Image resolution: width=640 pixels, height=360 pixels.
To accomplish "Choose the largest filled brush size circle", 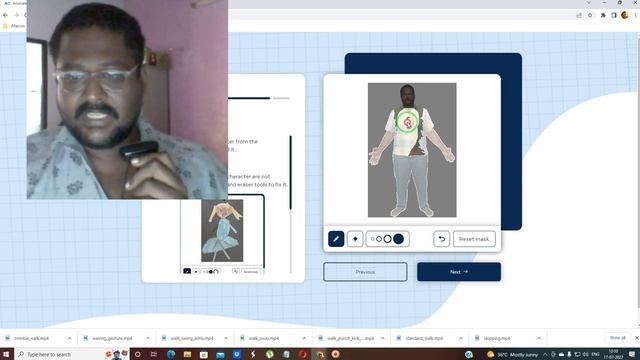I will 399,239.
